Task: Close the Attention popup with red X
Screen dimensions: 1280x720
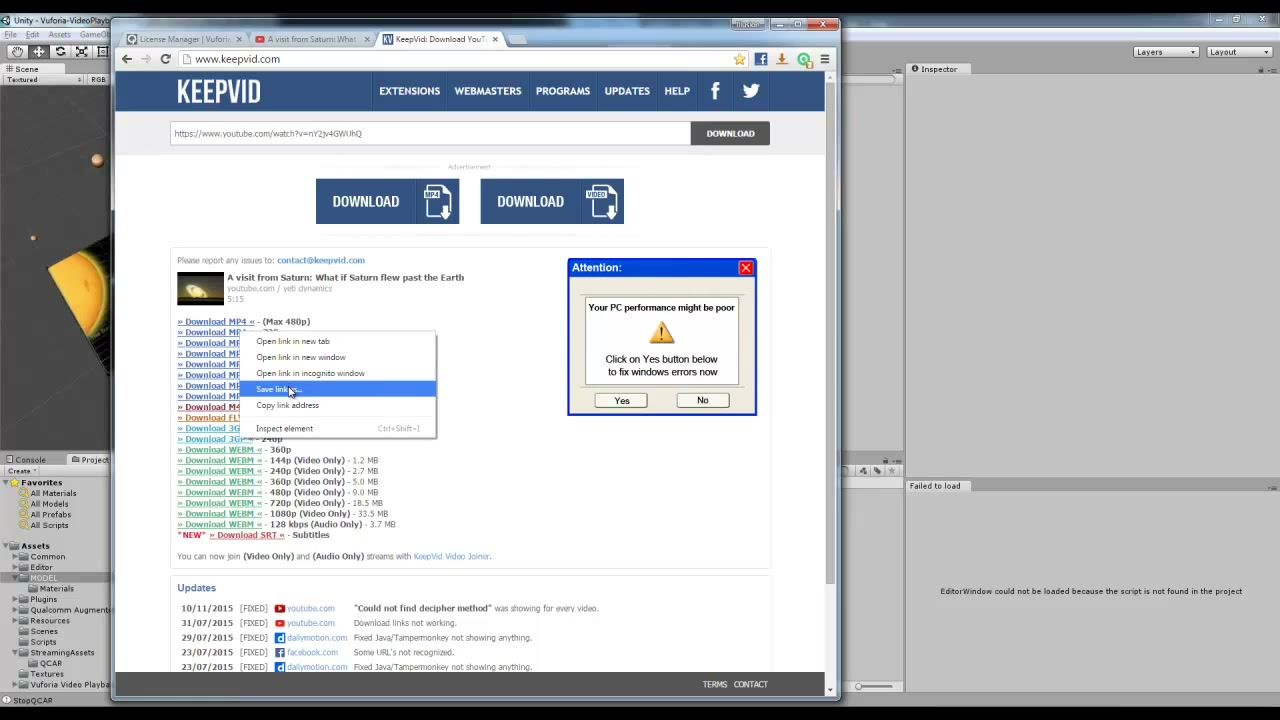Action: tap(745, 268)
